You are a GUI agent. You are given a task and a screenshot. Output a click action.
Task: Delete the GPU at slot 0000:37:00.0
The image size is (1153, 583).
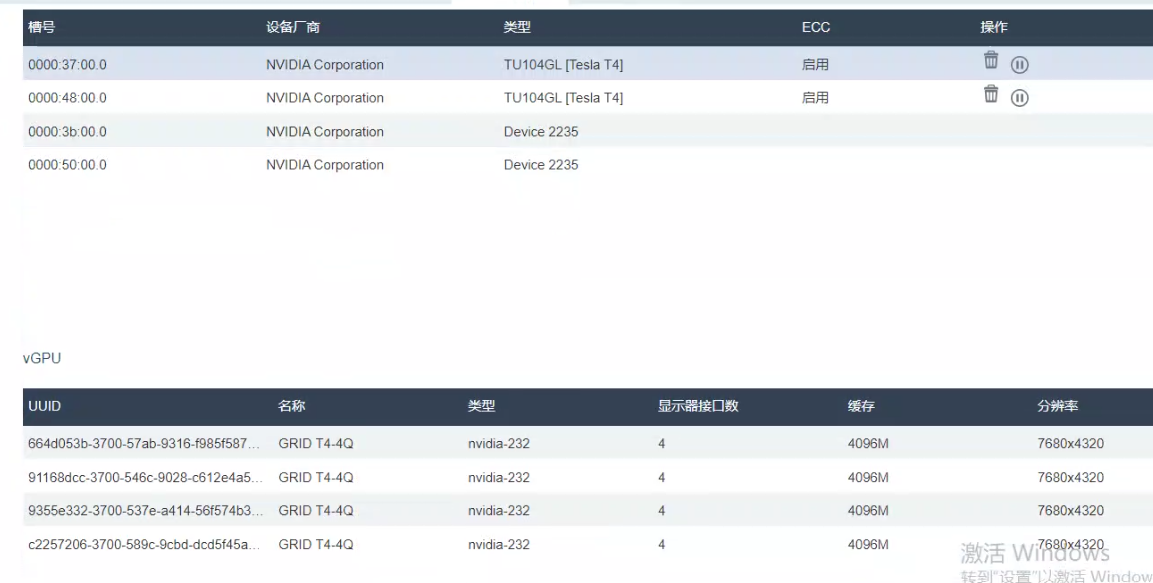(991, 61)
